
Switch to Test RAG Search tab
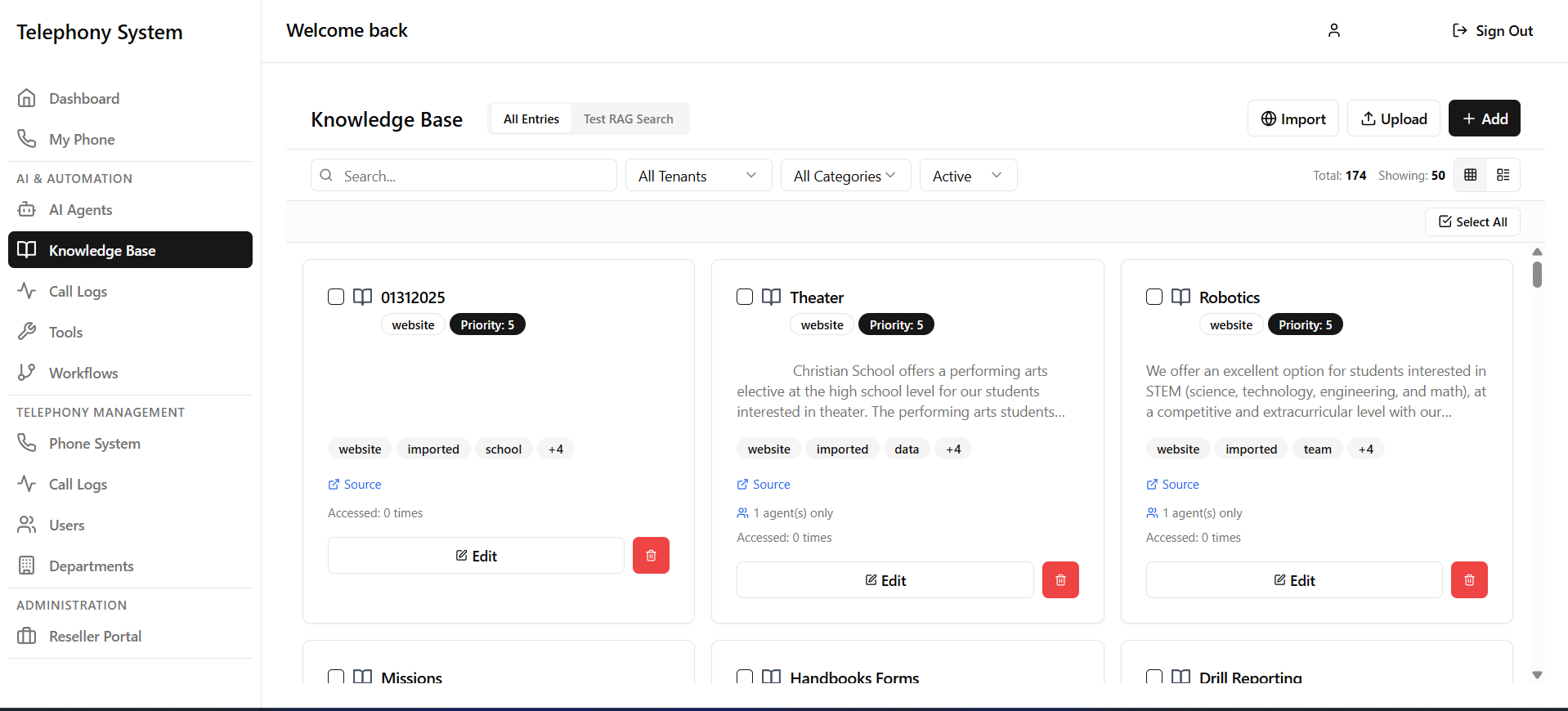(629, 118)
